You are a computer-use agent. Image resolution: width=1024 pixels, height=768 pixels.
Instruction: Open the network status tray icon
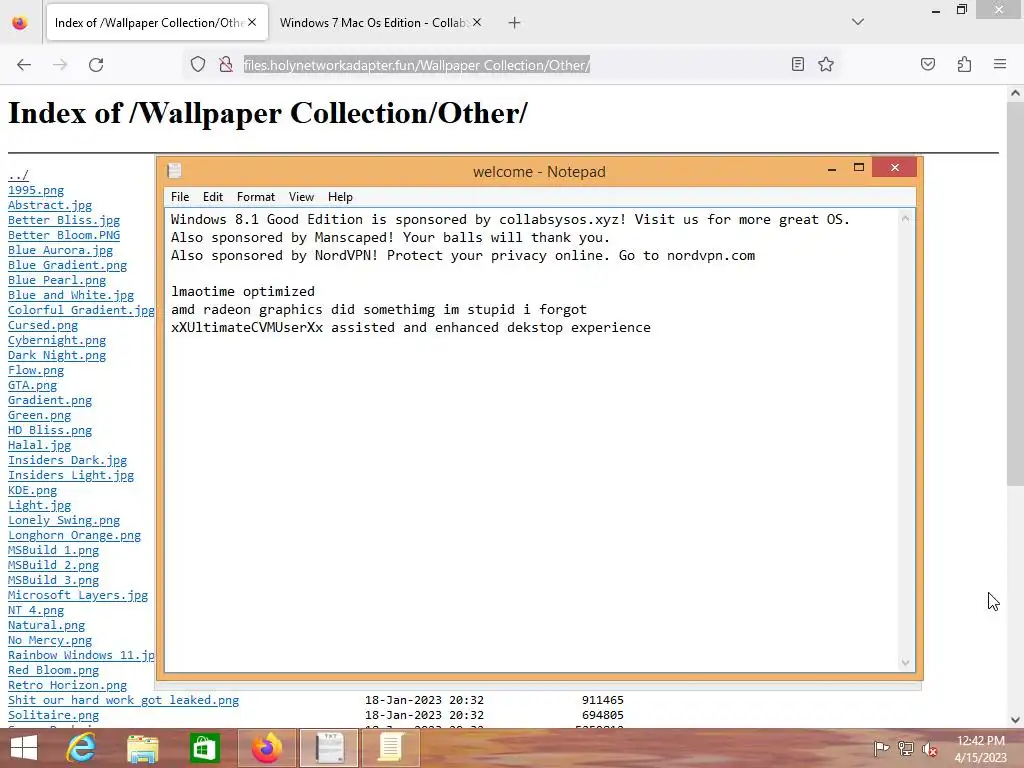pos(906,749)
